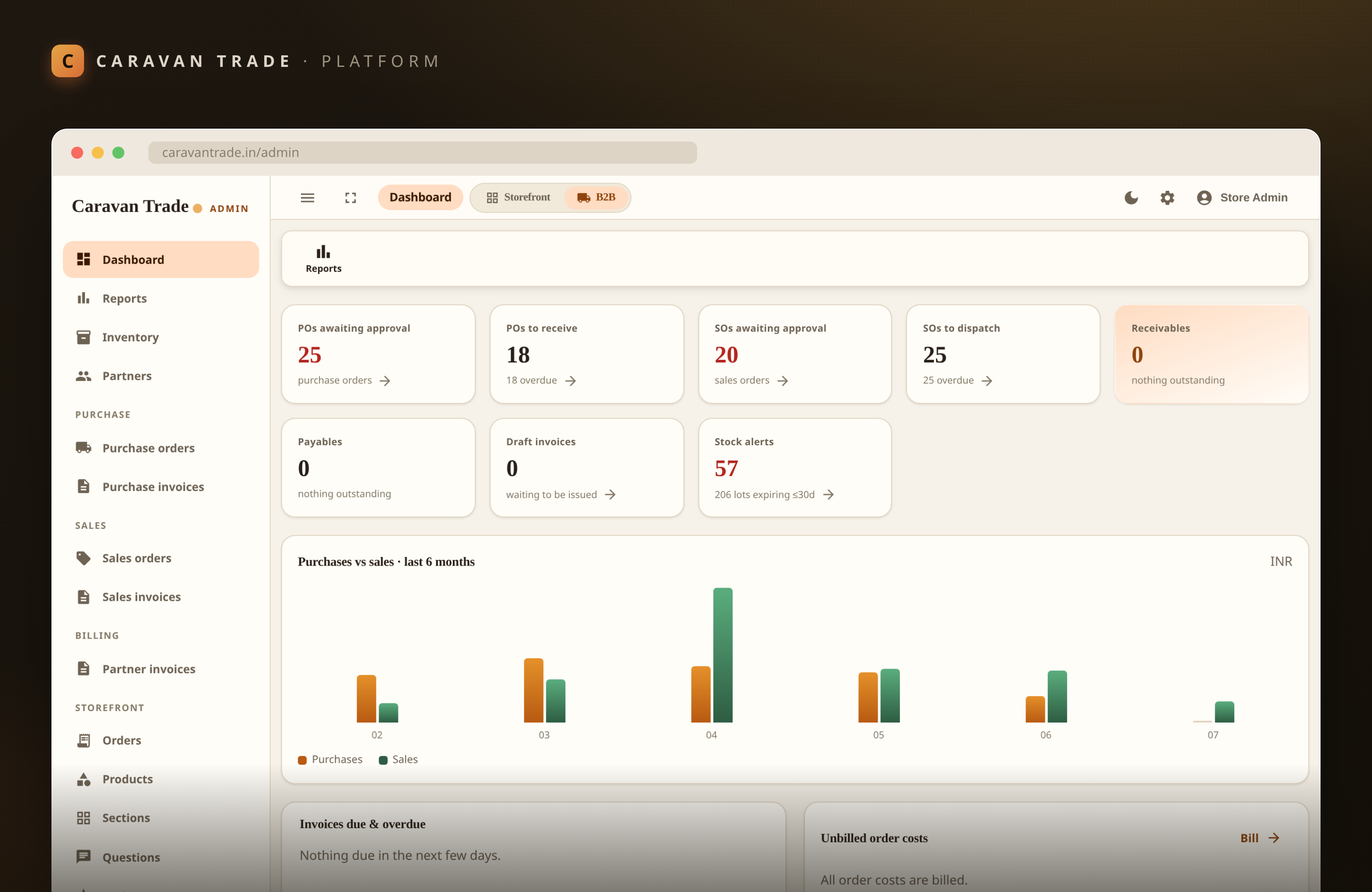Click the Store Admin avatar icon
The width and height of the screenshot is (1372, 892).
[1204, 198]
